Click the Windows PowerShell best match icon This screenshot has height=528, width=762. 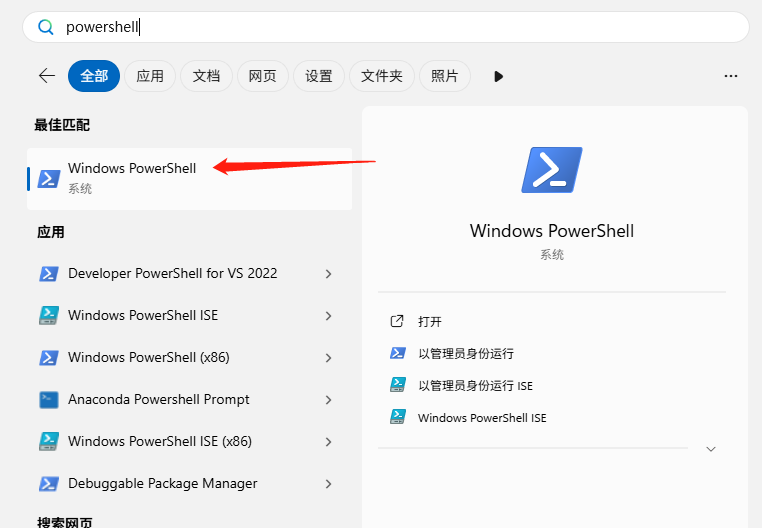pyautogui.click(x=49, y=179)
